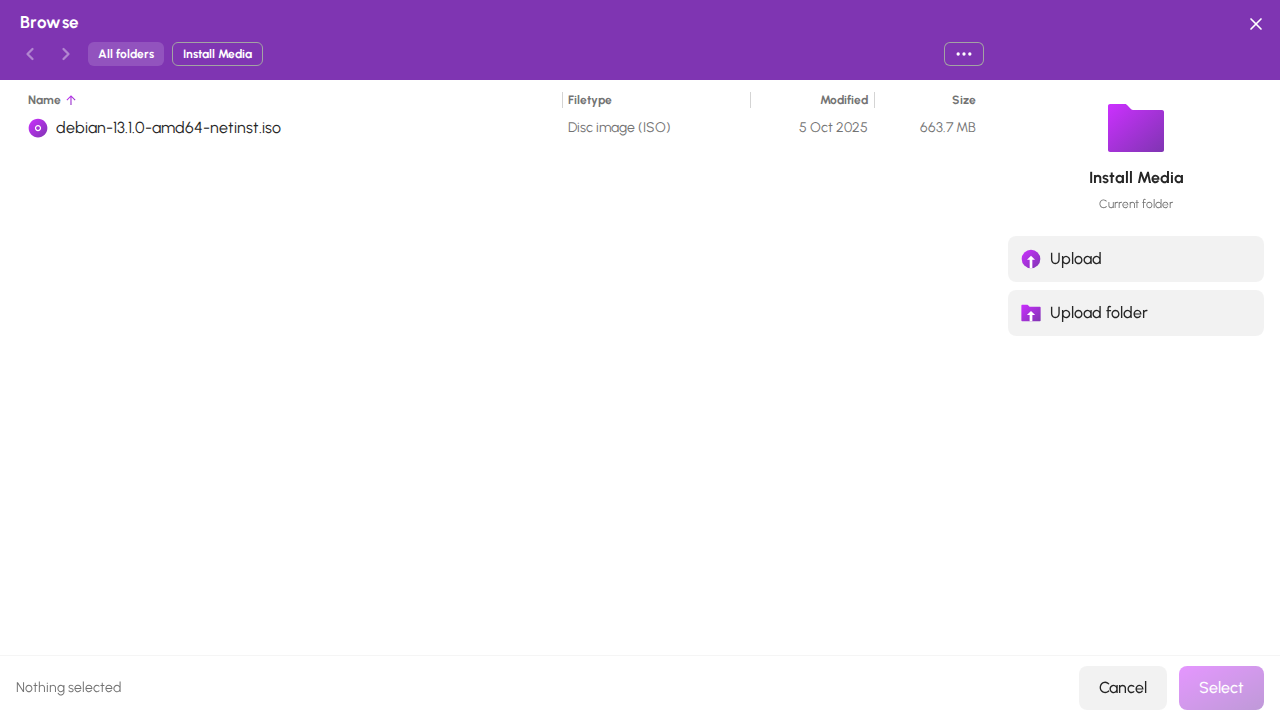
Task: Select the Install Media breadcrumb
Action: click(217, 54)
